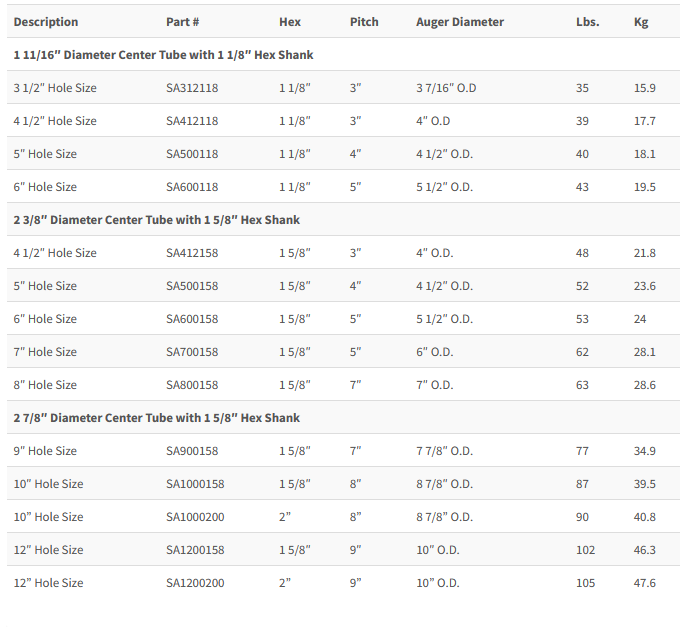680x627 pixels.
Task: Click the Part # column header
Action: coord(183,22)
